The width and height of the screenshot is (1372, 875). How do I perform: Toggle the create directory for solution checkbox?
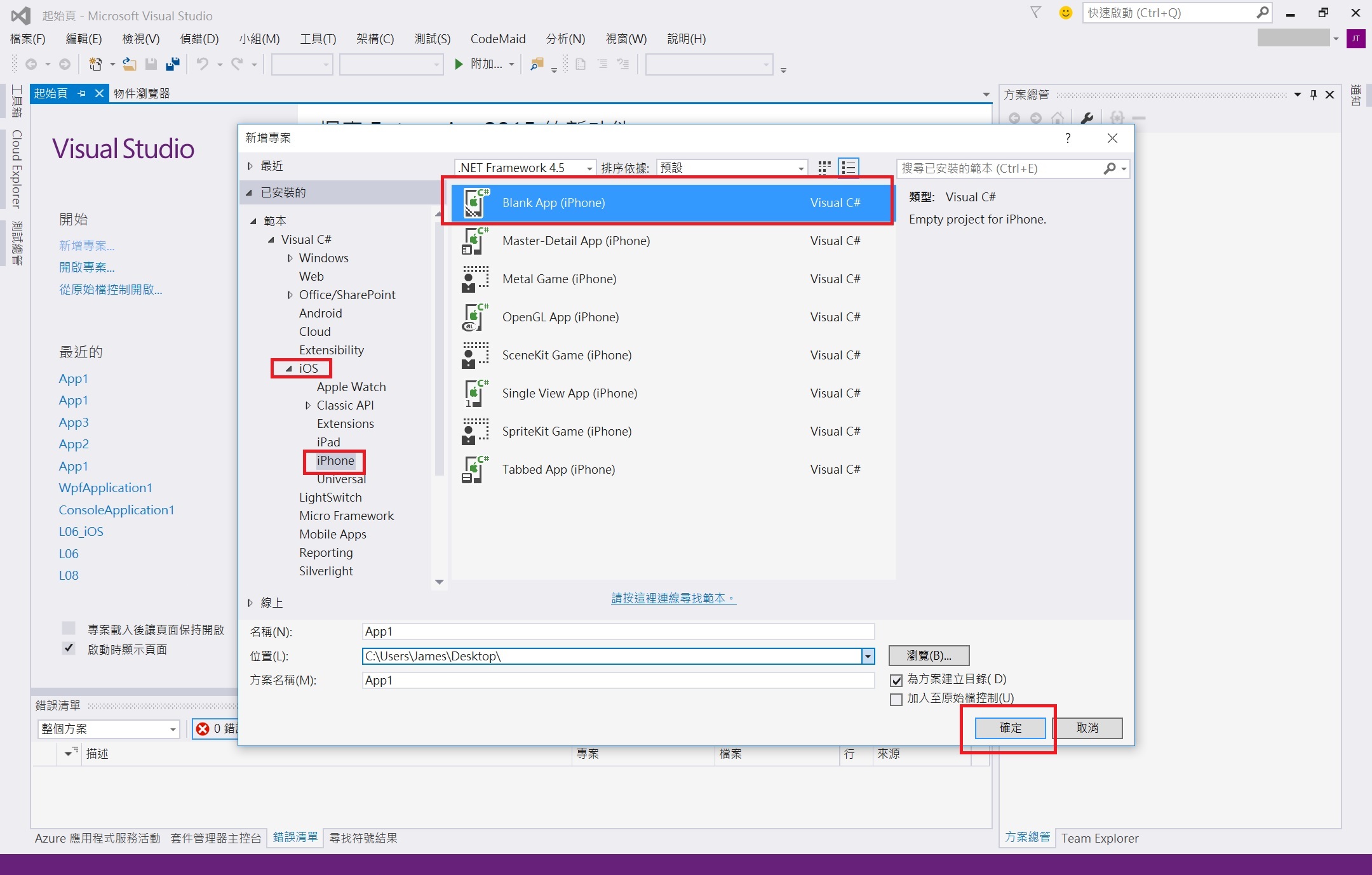[896, 680]
